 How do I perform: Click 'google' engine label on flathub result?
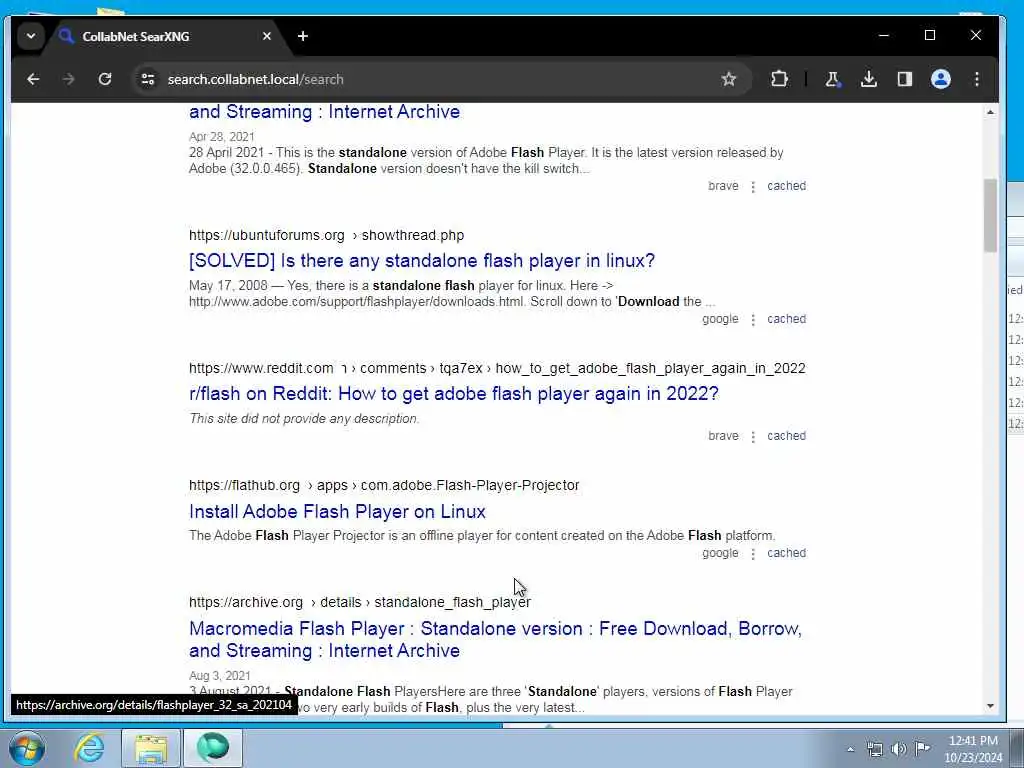(x=720, y=552)
